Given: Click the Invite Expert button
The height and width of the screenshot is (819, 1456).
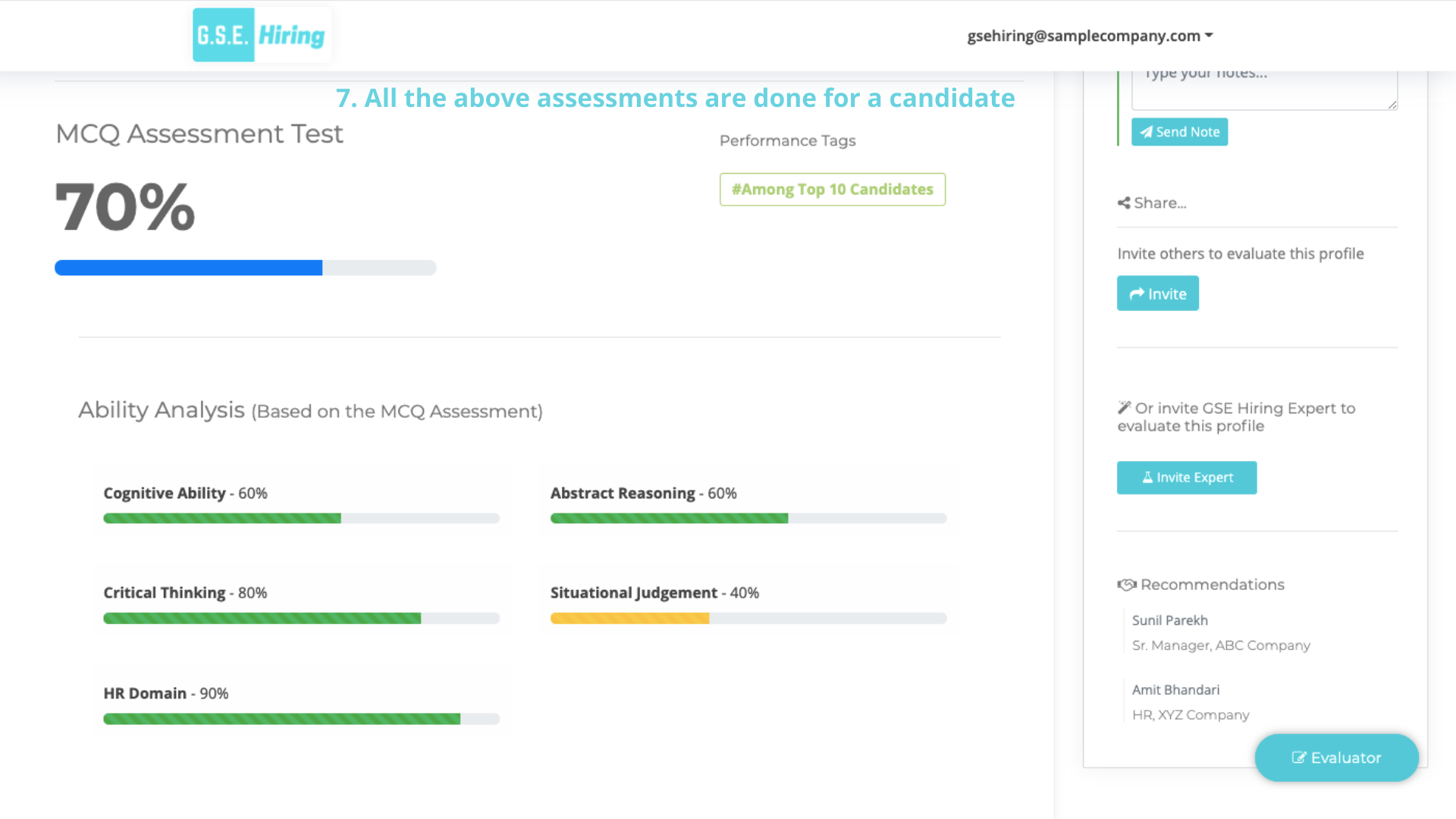Looking at the screenshot, I should [x=1186, y=478].
